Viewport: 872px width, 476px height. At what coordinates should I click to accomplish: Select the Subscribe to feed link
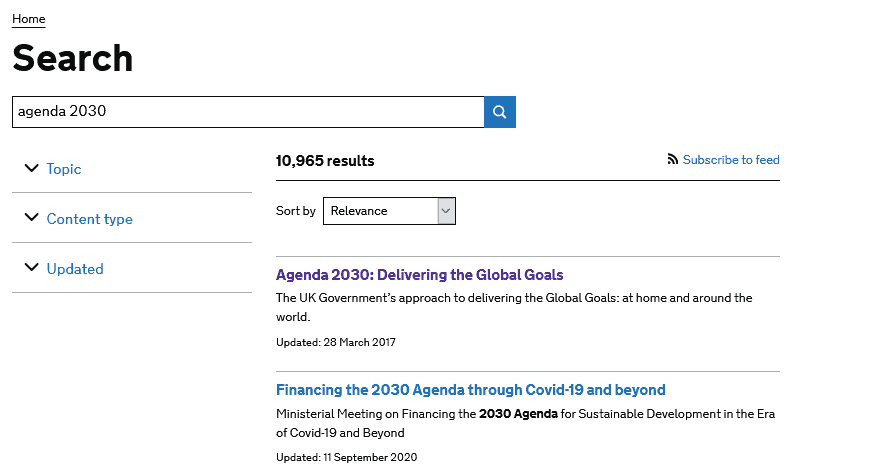tap(730, 160)
